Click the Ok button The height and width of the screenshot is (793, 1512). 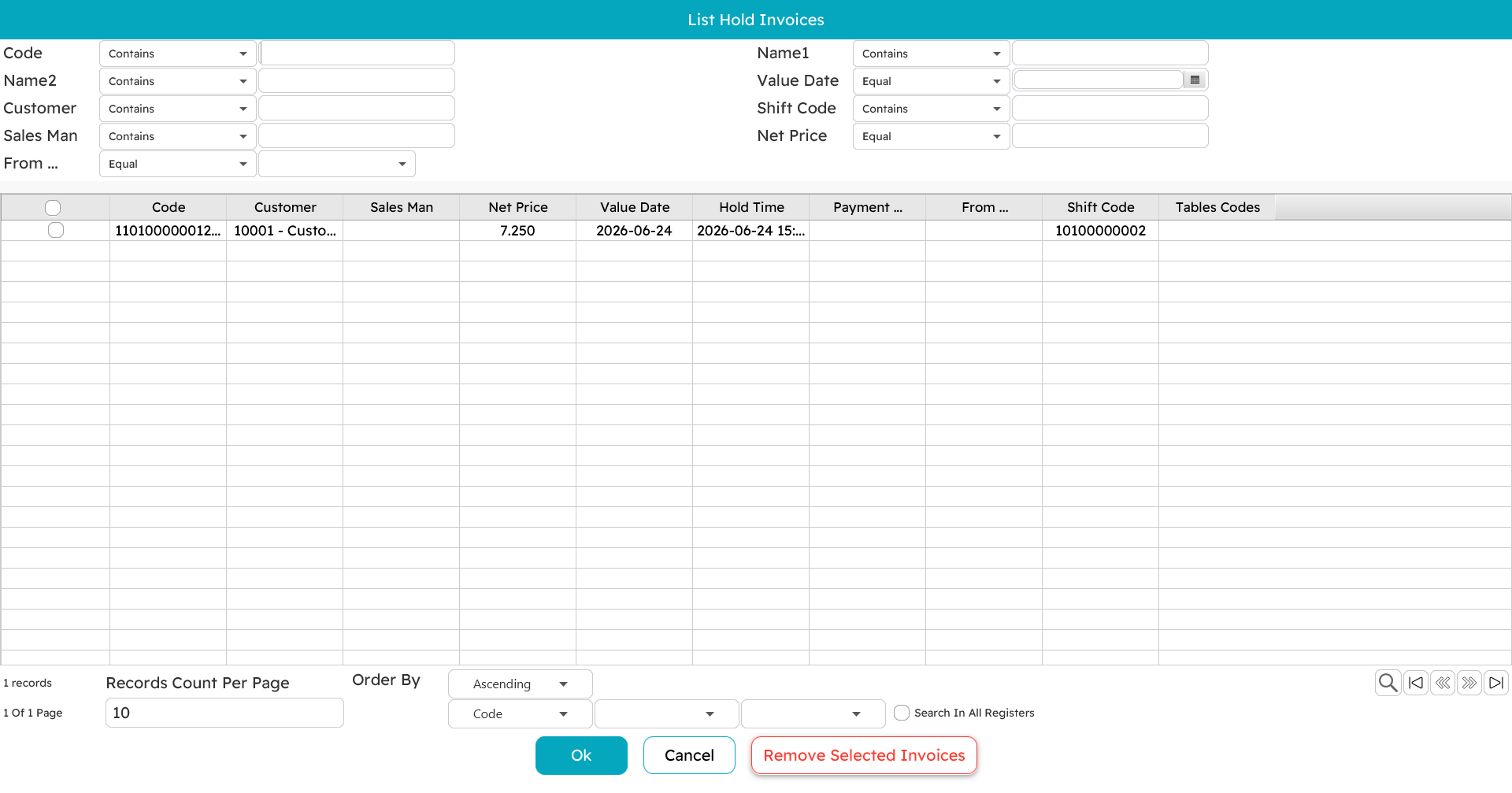click(581, 755)
